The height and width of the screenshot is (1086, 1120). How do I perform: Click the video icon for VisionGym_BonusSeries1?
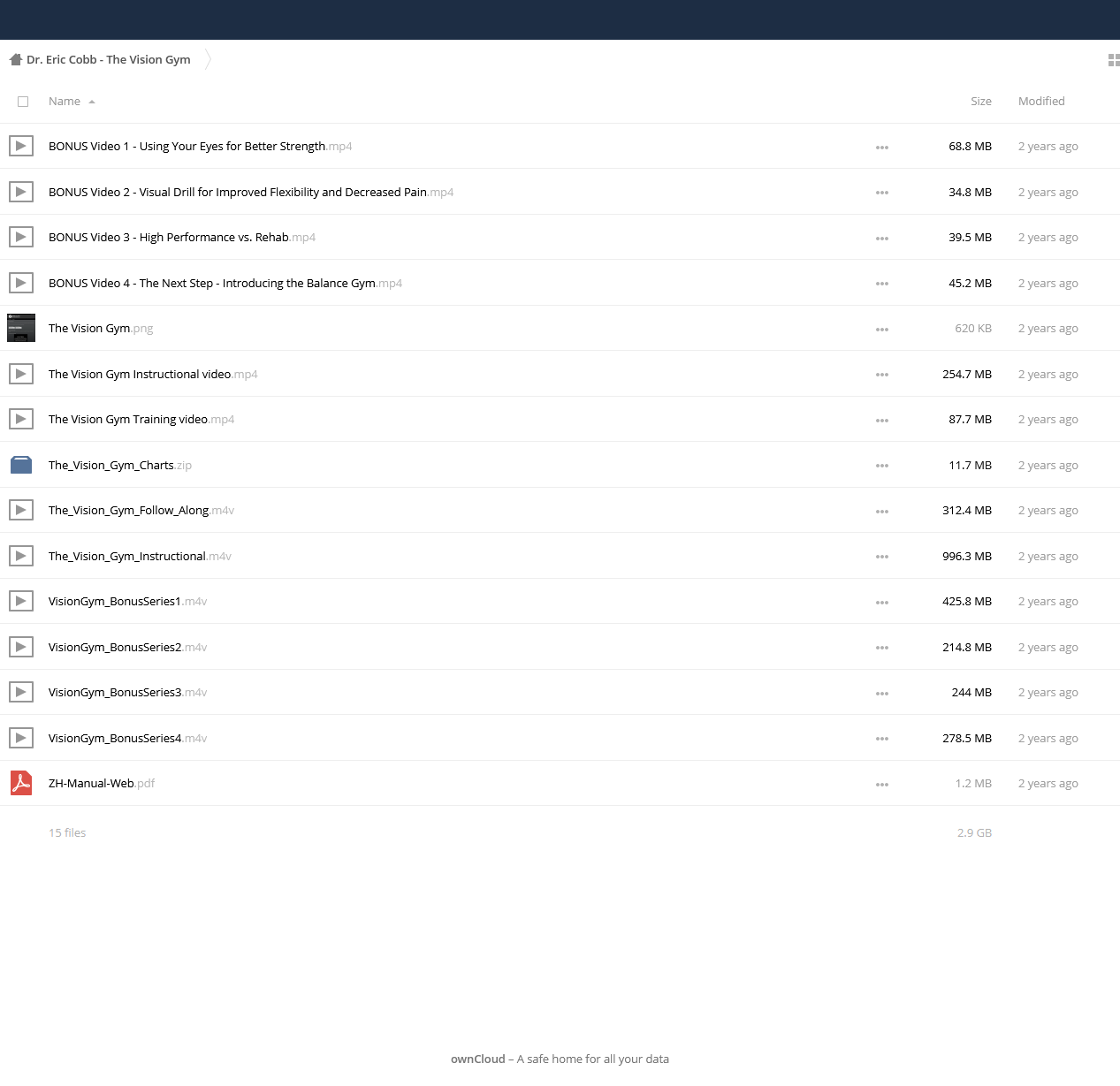[x=21, y=601]
